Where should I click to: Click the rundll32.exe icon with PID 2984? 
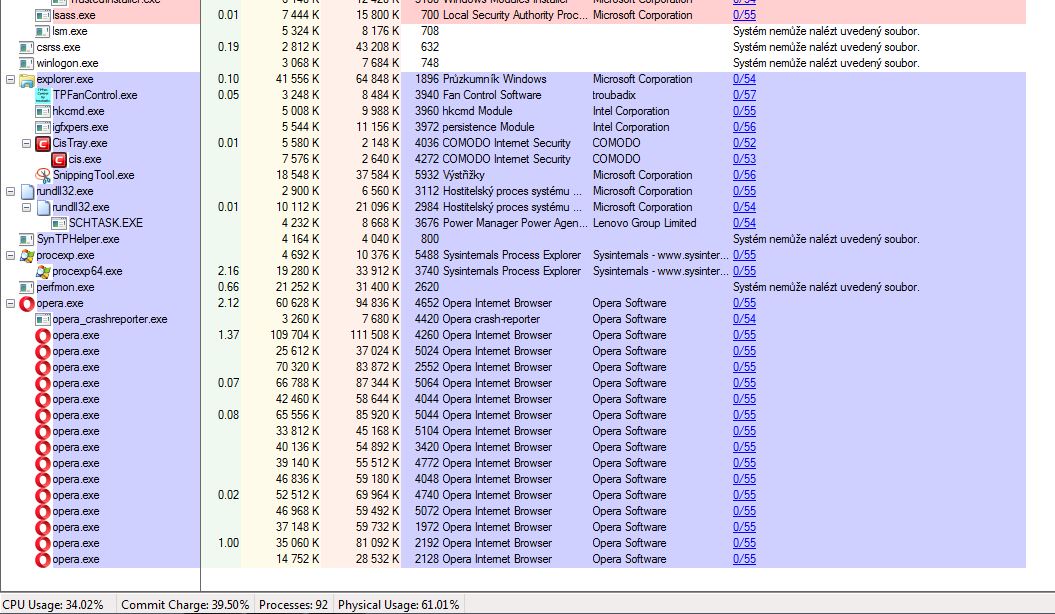(42, 207)
